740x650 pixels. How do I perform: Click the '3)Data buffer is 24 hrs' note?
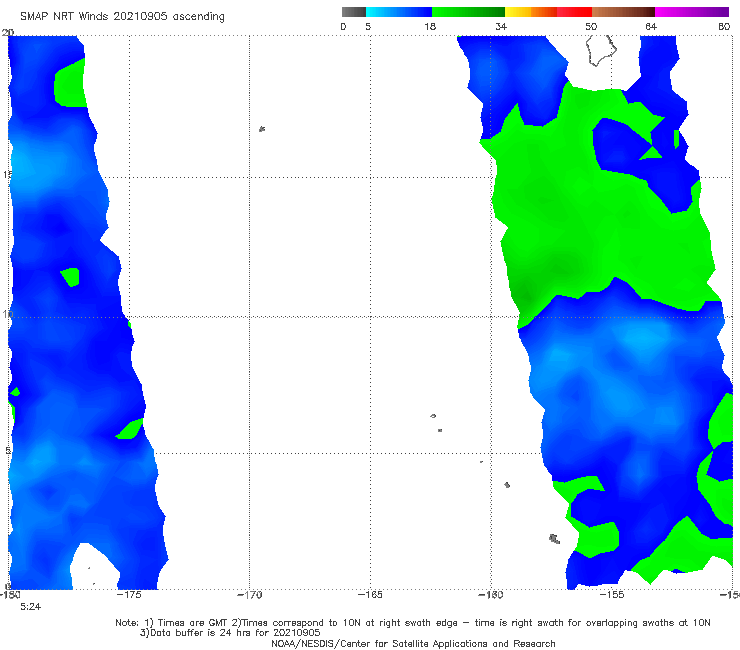[x=230, y=633]
